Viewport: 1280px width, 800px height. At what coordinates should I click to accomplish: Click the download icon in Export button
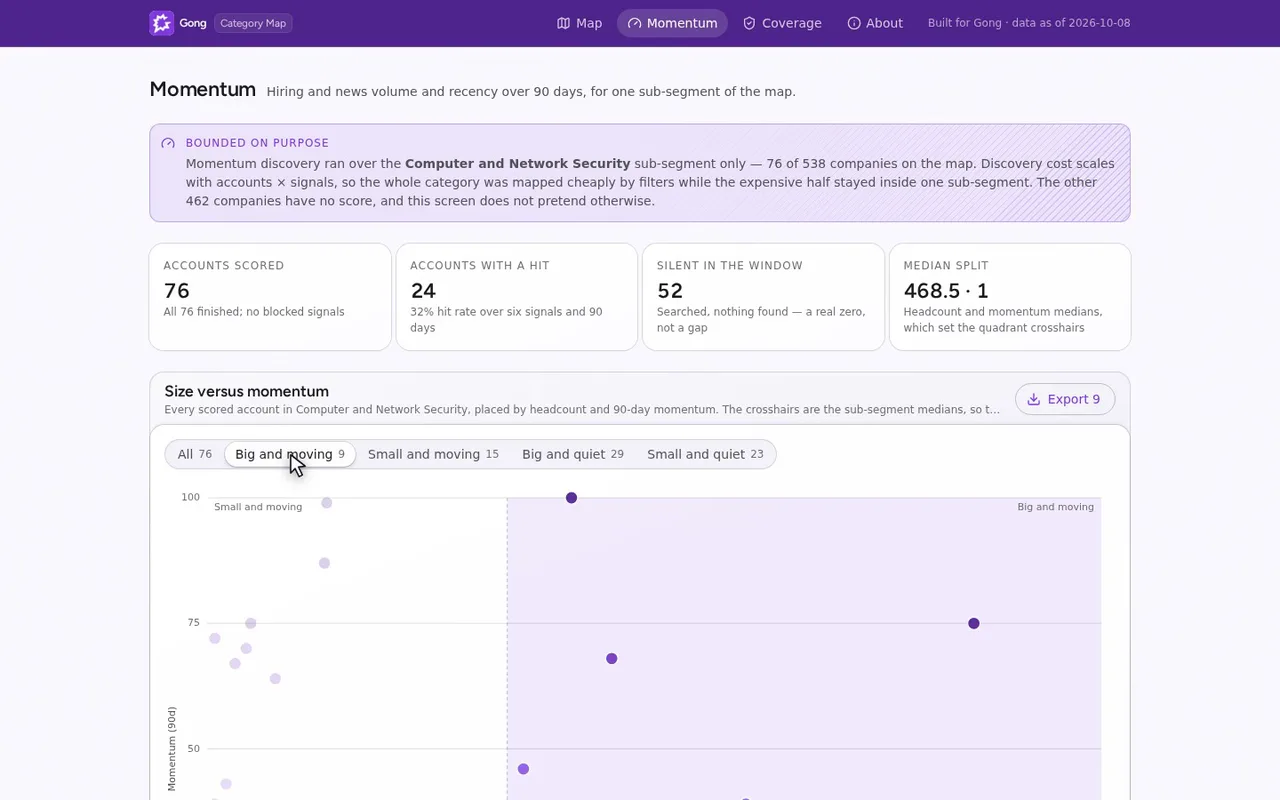tap(1034, 399)
